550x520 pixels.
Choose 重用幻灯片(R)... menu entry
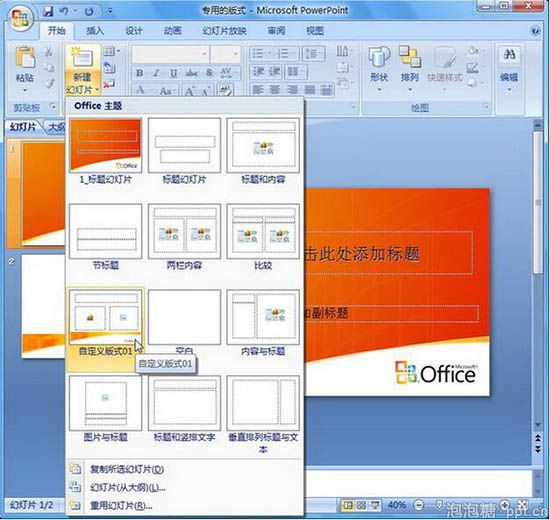(x=185, y=506)
